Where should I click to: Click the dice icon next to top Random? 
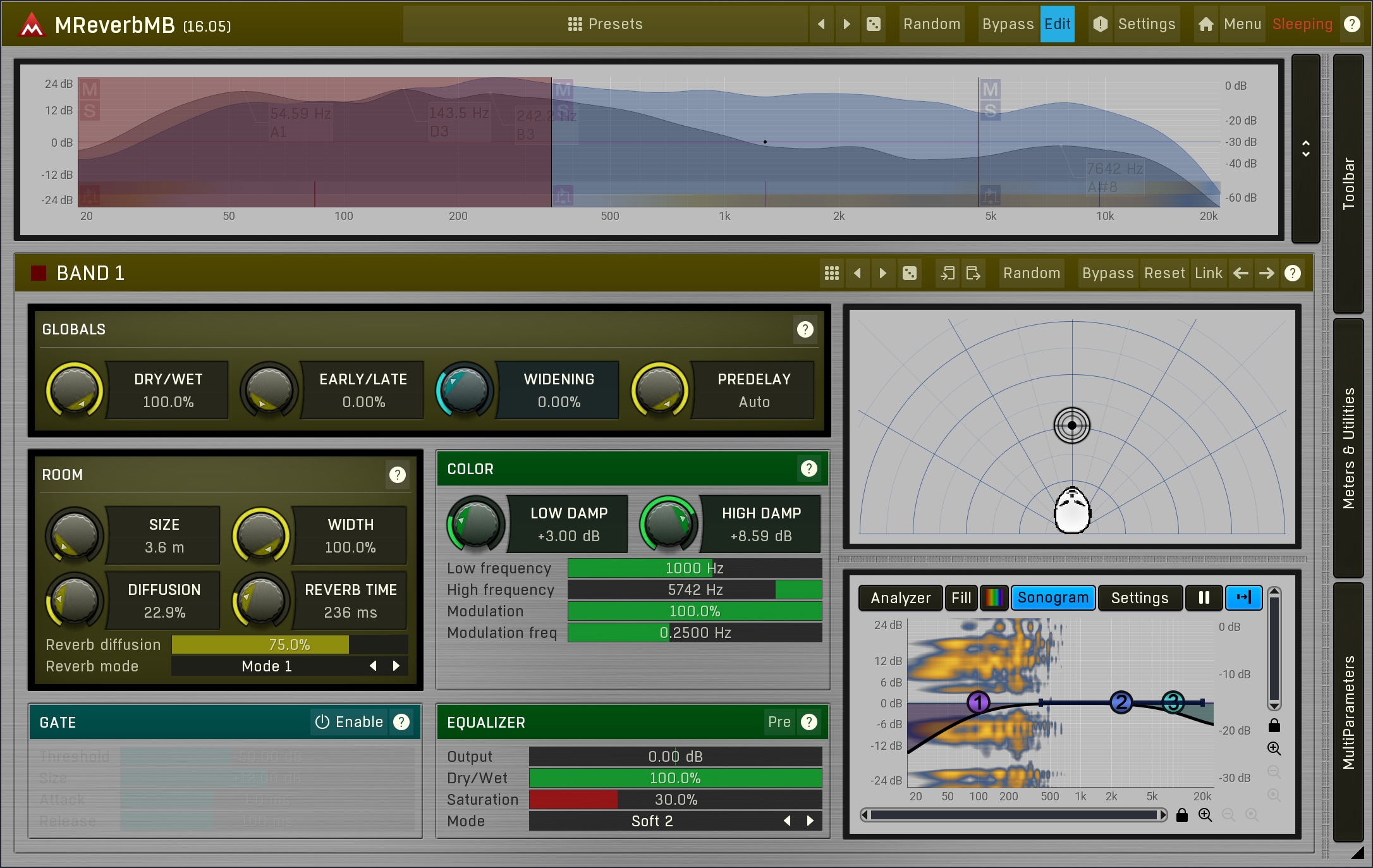click(873, 24)
